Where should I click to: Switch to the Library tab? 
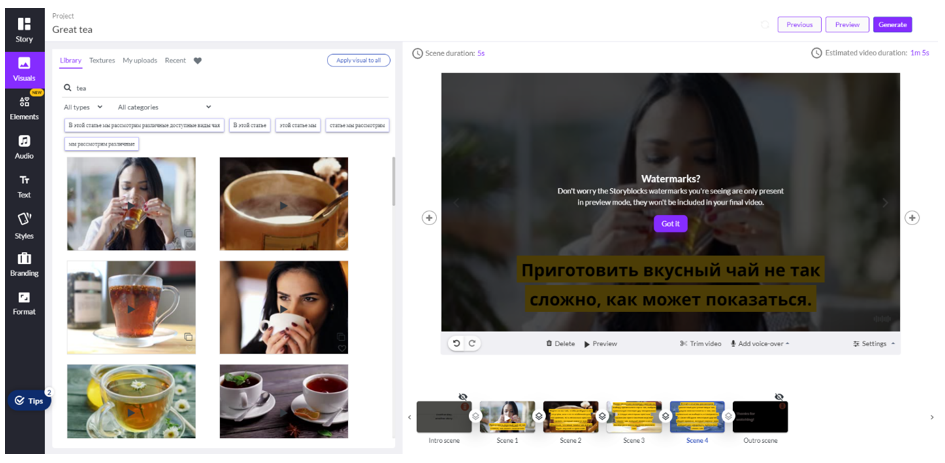pos(71,60)
